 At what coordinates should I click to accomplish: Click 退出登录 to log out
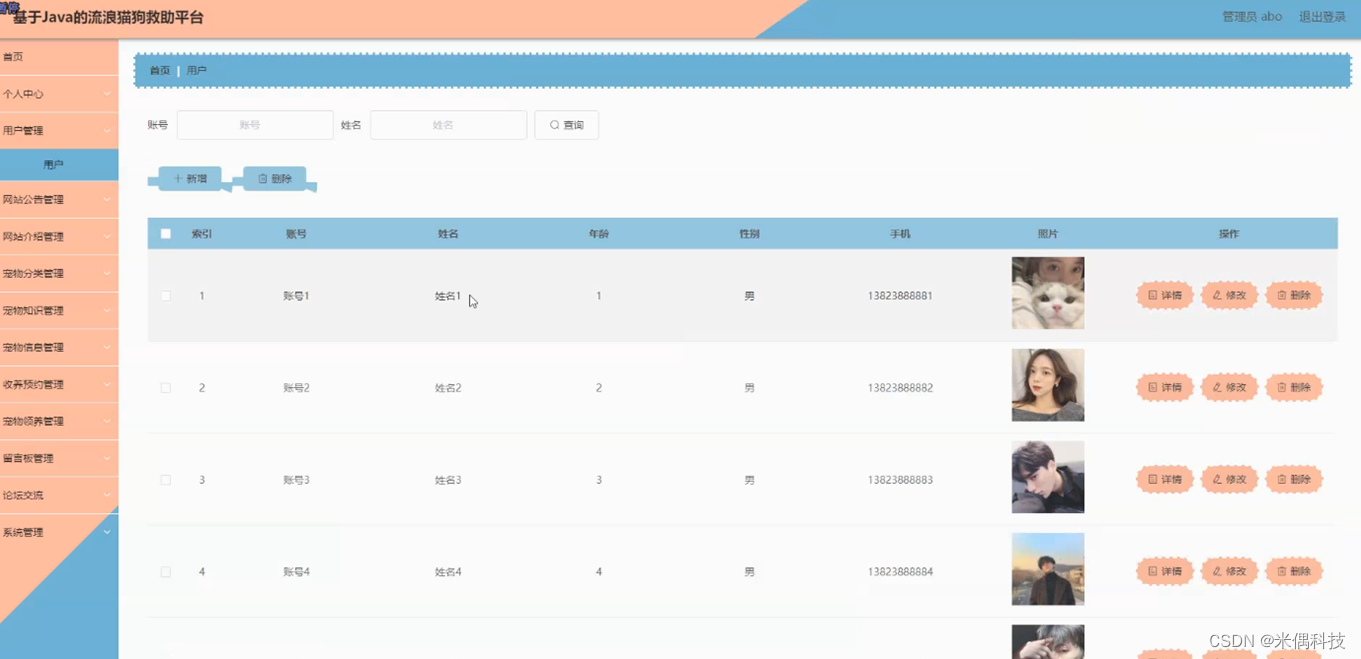pos(1322,17)
